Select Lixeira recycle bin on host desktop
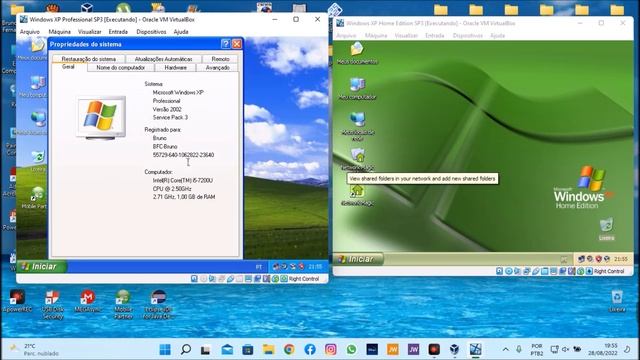This screenshot has width=640, height=360. coord(617,301)
